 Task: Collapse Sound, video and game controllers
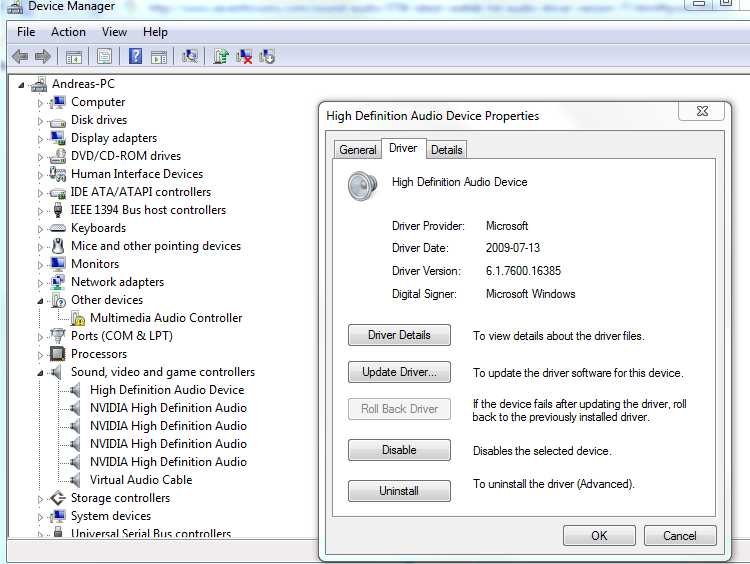coord(41,373)
